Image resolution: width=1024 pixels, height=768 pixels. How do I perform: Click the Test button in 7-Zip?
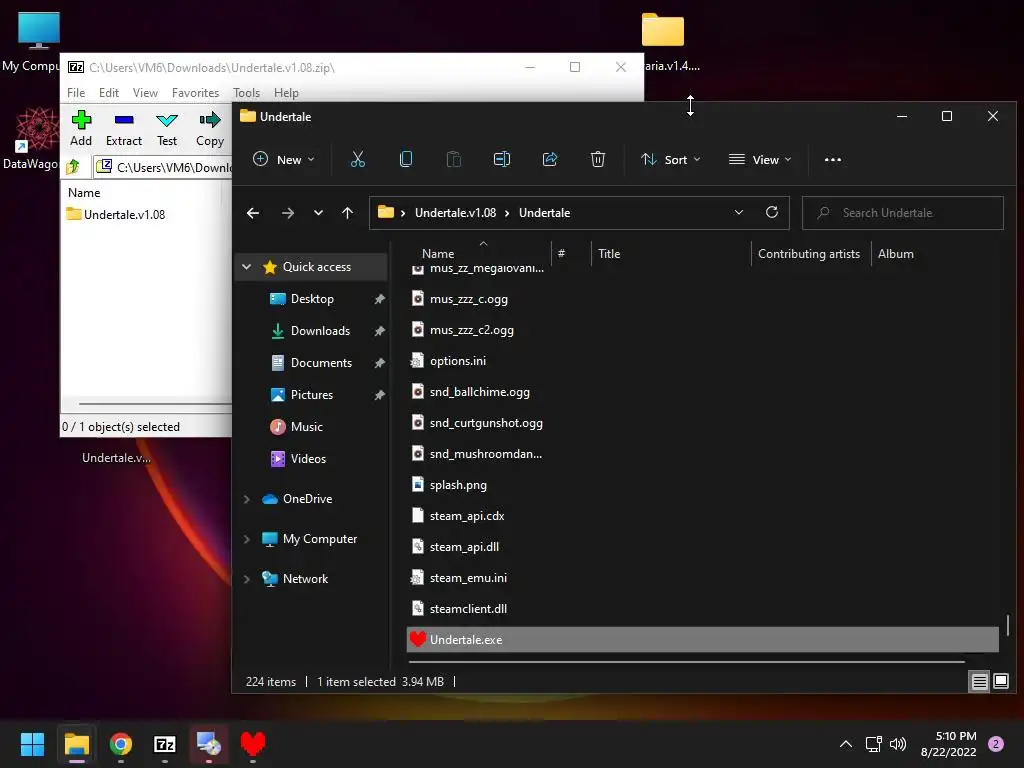[167, 129]
